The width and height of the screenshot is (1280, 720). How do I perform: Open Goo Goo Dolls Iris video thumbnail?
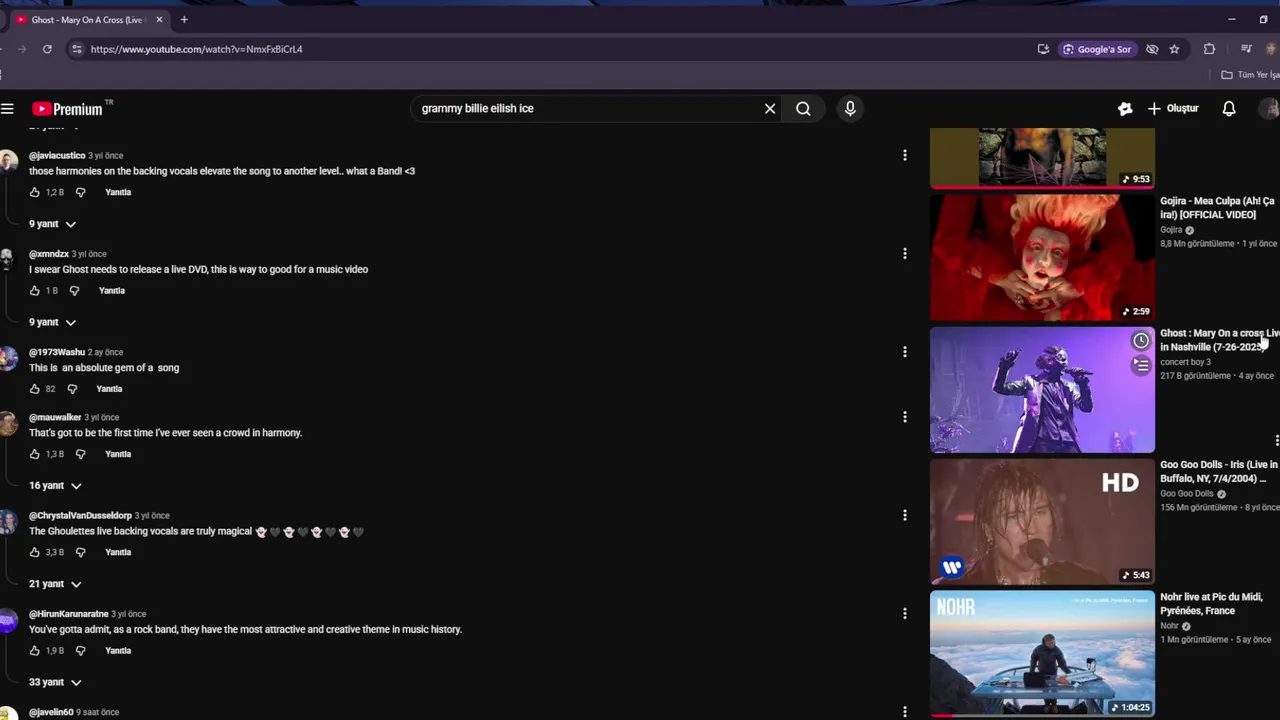(1042, 522)
